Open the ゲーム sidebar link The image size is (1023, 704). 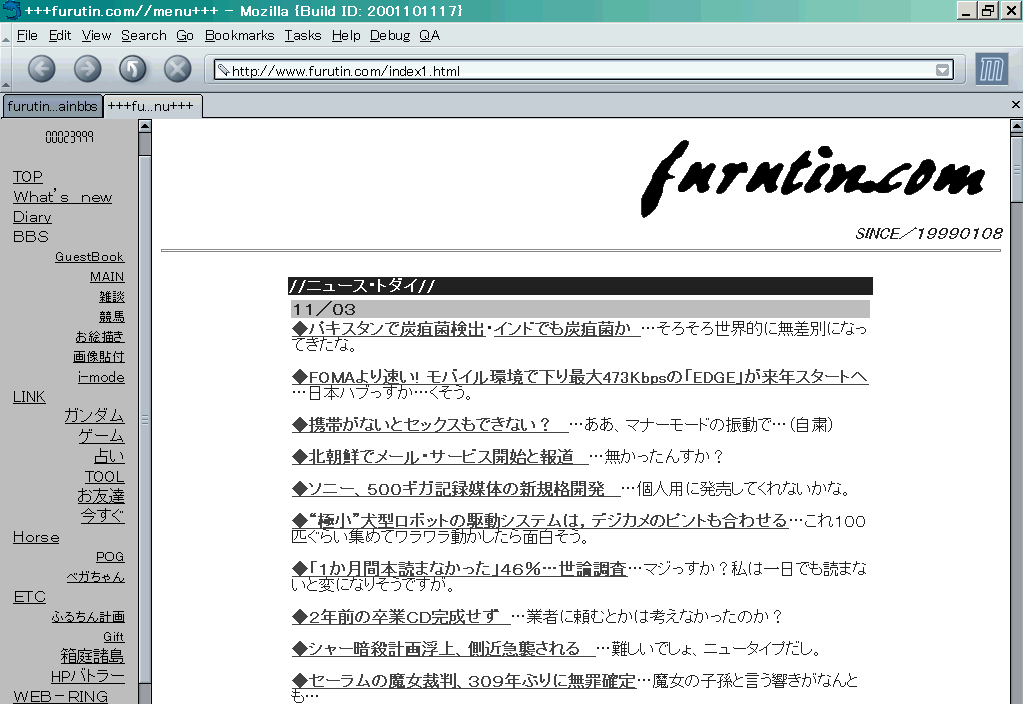pos(101,436)
